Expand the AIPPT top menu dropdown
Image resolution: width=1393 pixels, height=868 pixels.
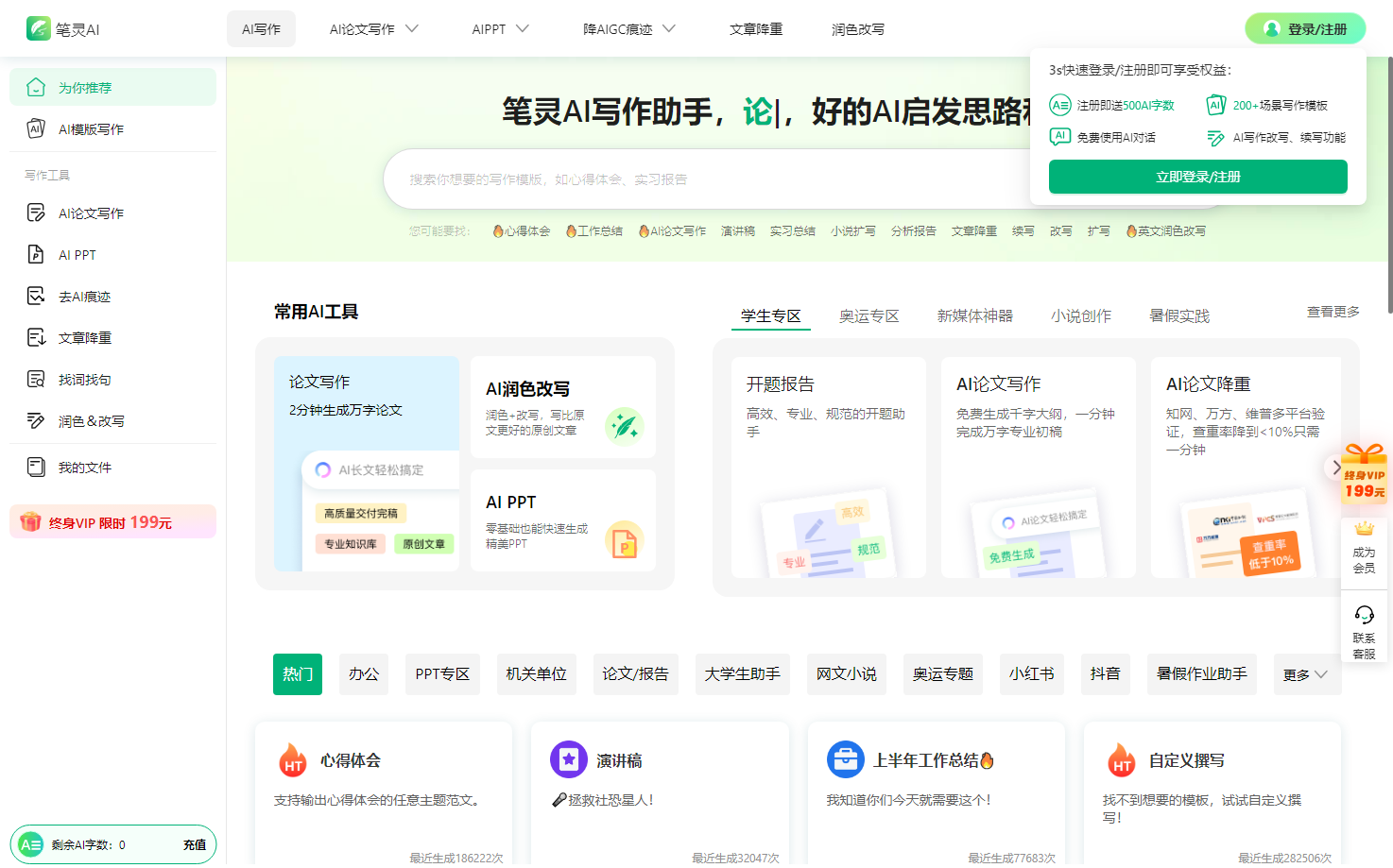coord(523,29)
